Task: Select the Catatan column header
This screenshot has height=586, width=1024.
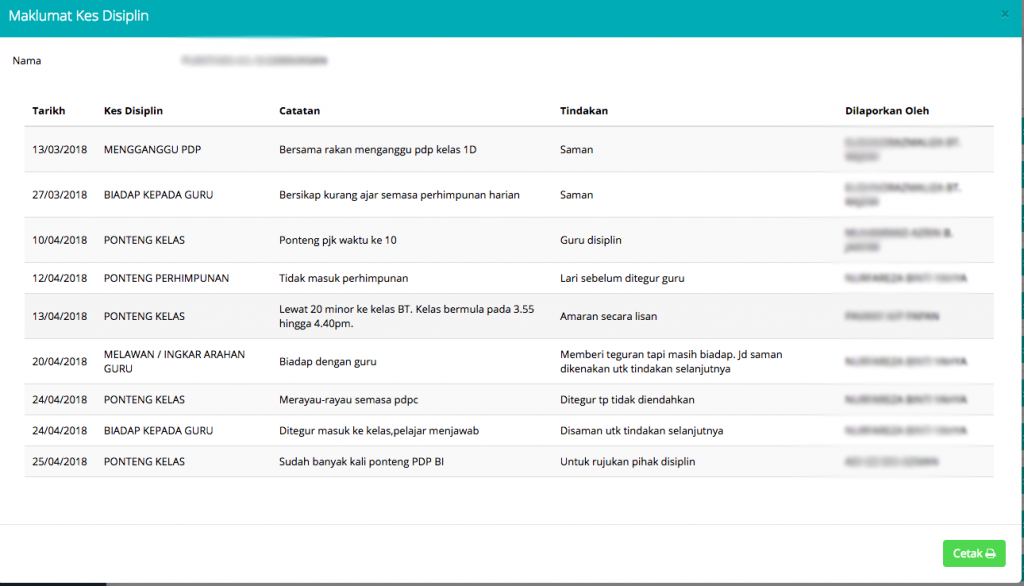Action: point(299,111)
